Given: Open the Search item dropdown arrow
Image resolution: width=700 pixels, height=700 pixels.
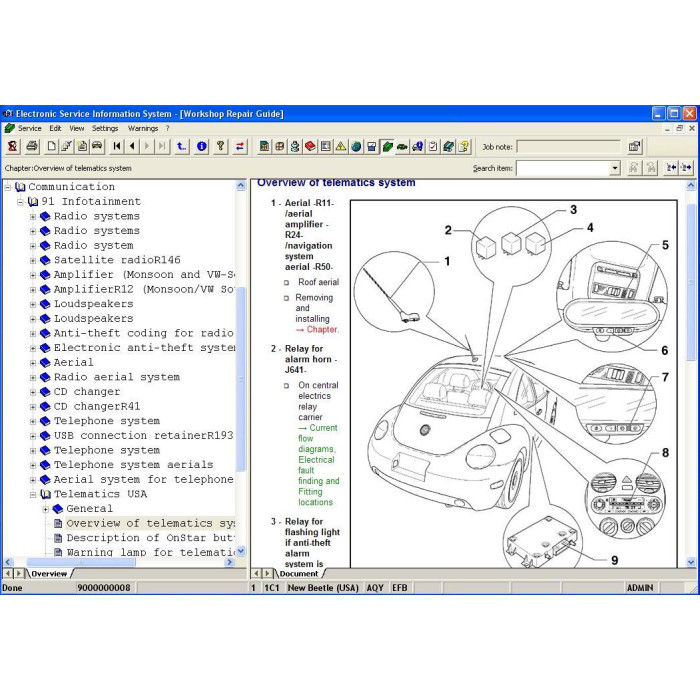Looking at the screenshot, I should click(615, 168).
